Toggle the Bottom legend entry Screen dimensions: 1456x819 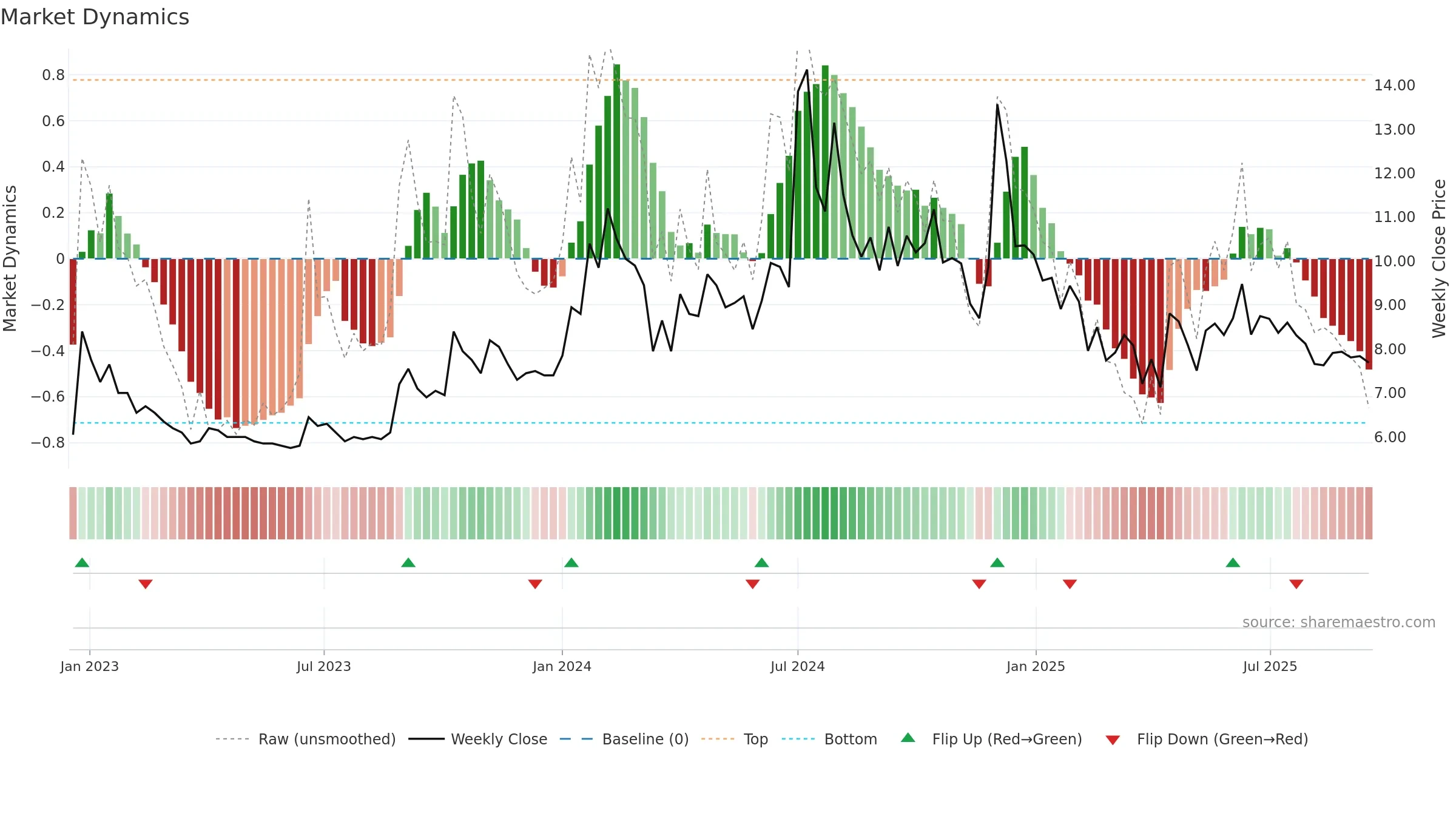pos(829,739)
